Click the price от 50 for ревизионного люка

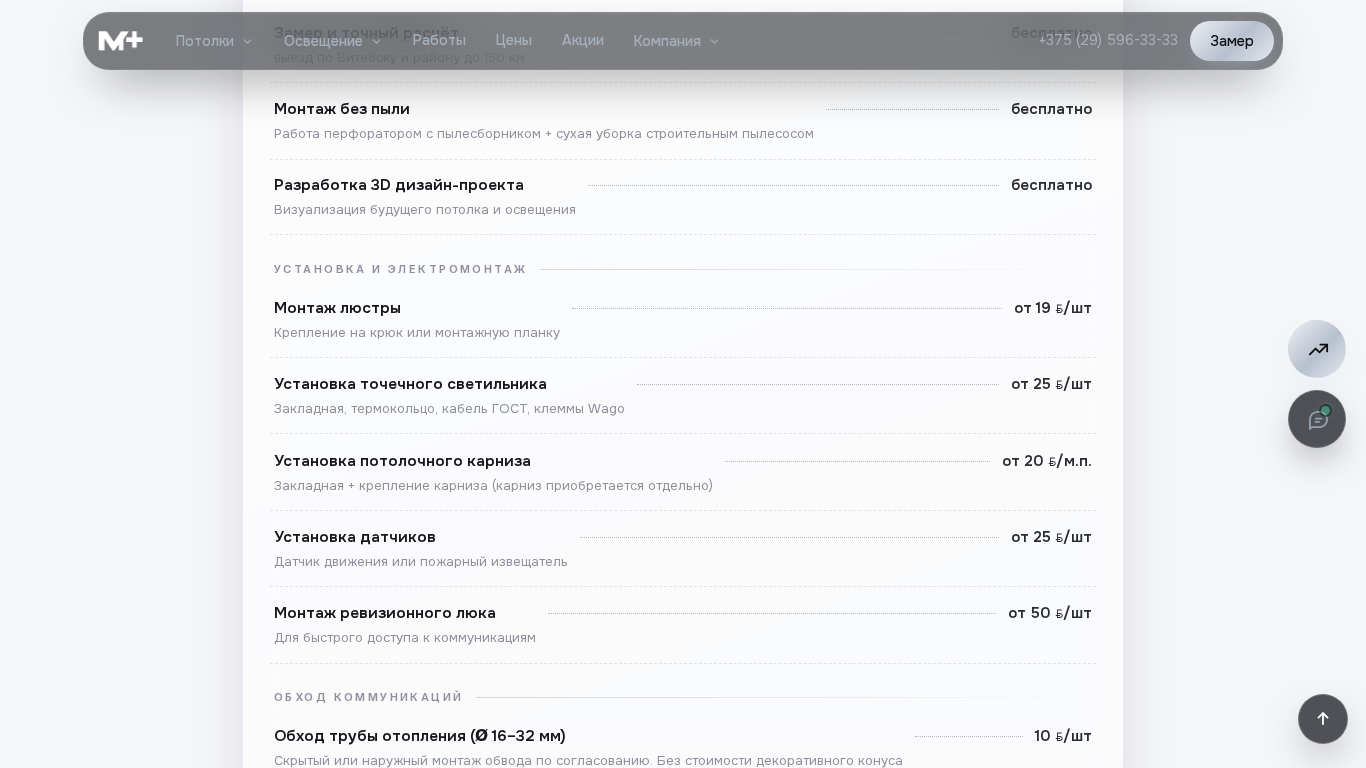tap(1050, 613)
